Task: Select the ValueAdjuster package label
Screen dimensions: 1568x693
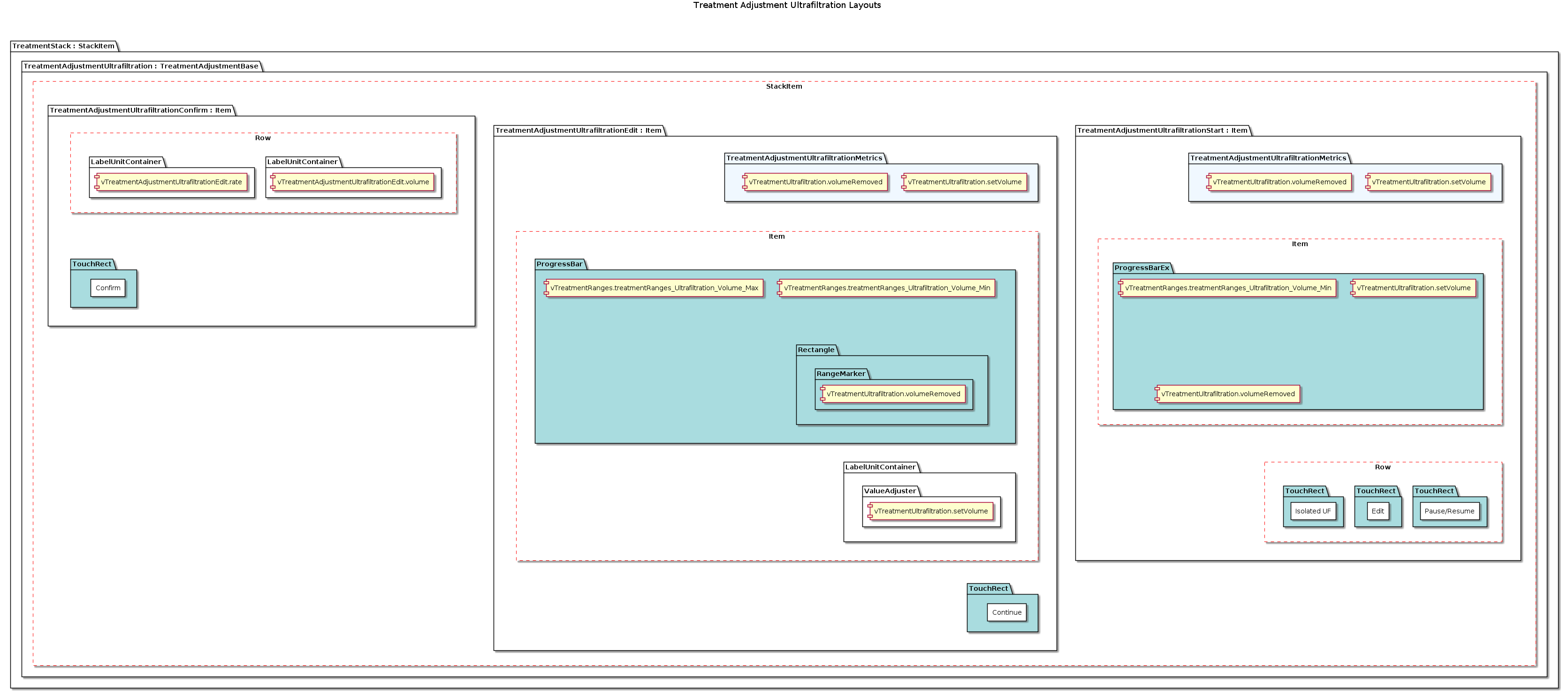Action: click(x=889, y=491)
